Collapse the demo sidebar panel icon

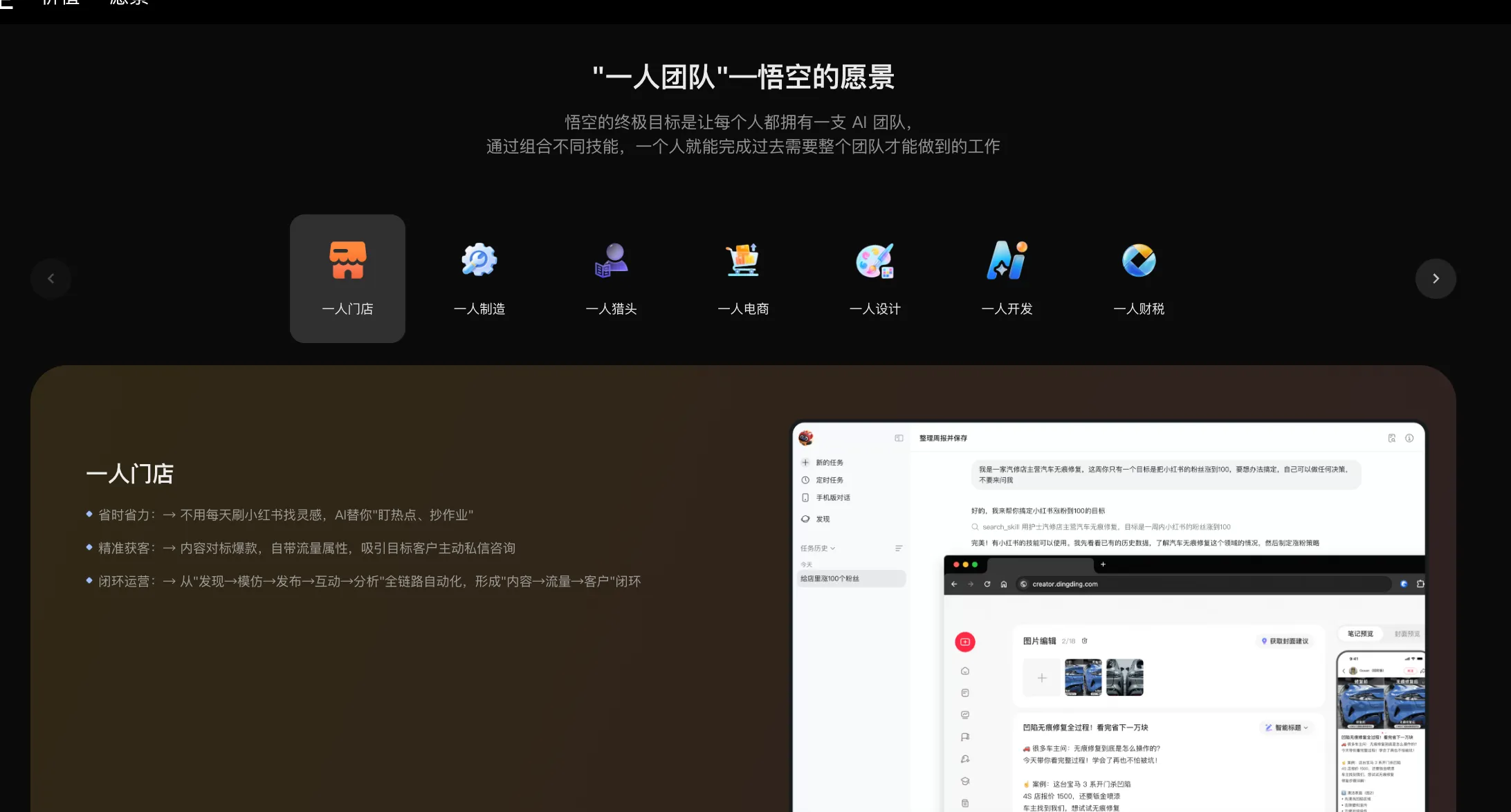[899, 438]
